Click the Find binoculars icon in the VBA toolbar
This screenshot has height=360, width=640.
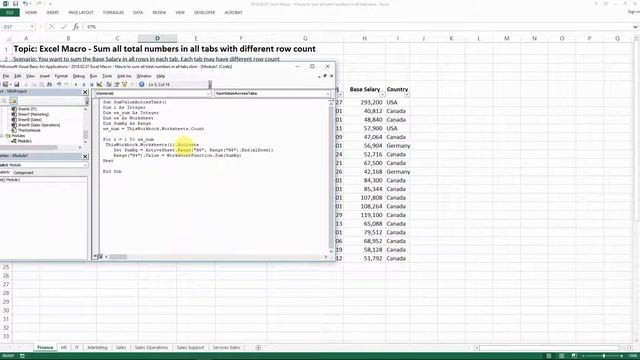pyautogui.click(x=49, y=84)
